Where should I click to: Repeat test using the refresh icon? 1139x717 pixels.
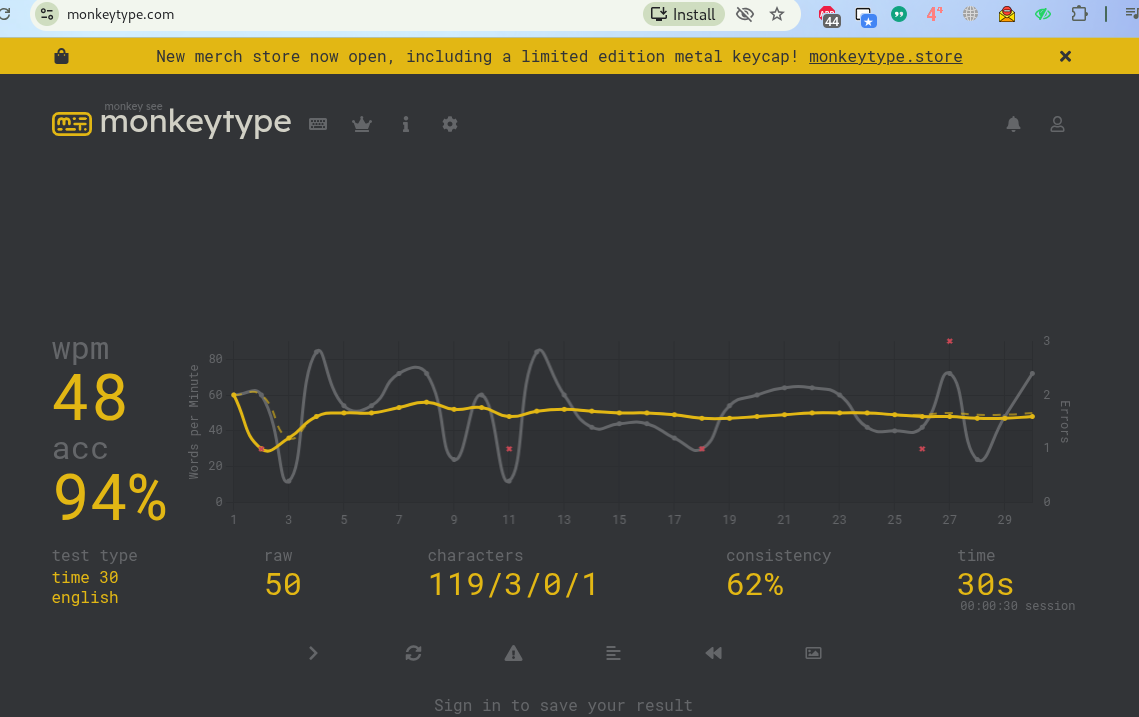pyautogui.click(x=413, y=653)
